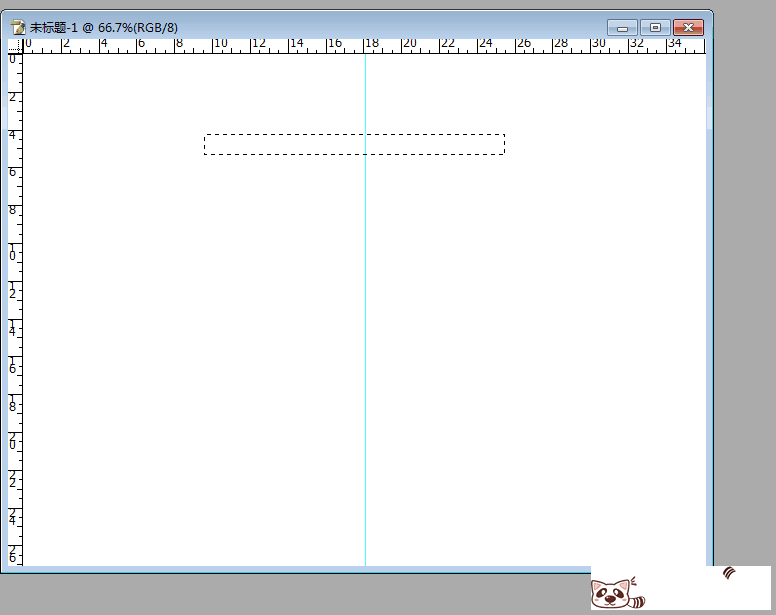The image size is (776, 615).
Task: Click the document icon in the title bar
Action: tap(17, 27)
